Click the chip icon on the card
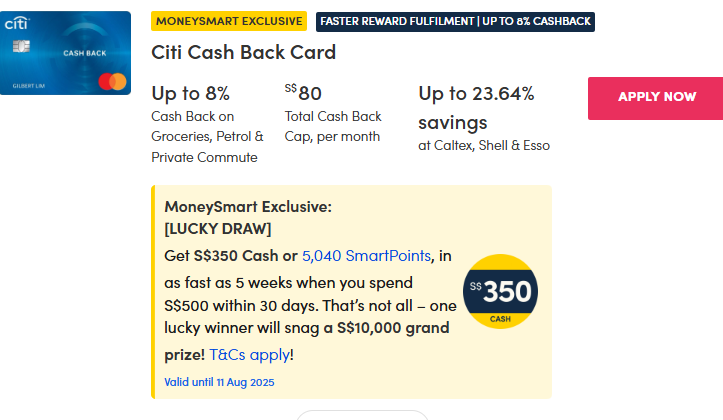Image resolution: width=723 pixels, height=420 pixels. [x=21, y=46]
